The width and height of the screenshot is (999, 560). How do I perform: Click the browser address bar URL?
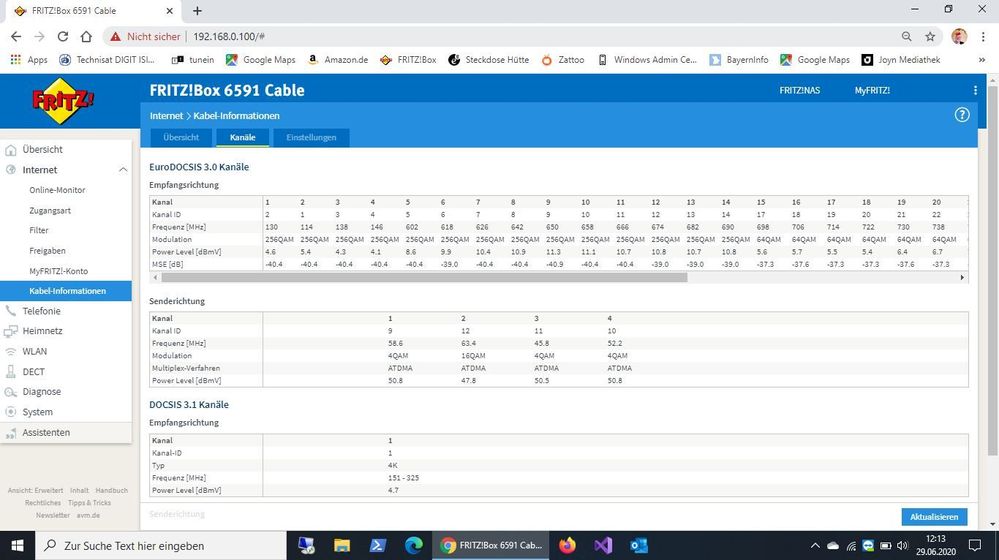pos(229,36)
